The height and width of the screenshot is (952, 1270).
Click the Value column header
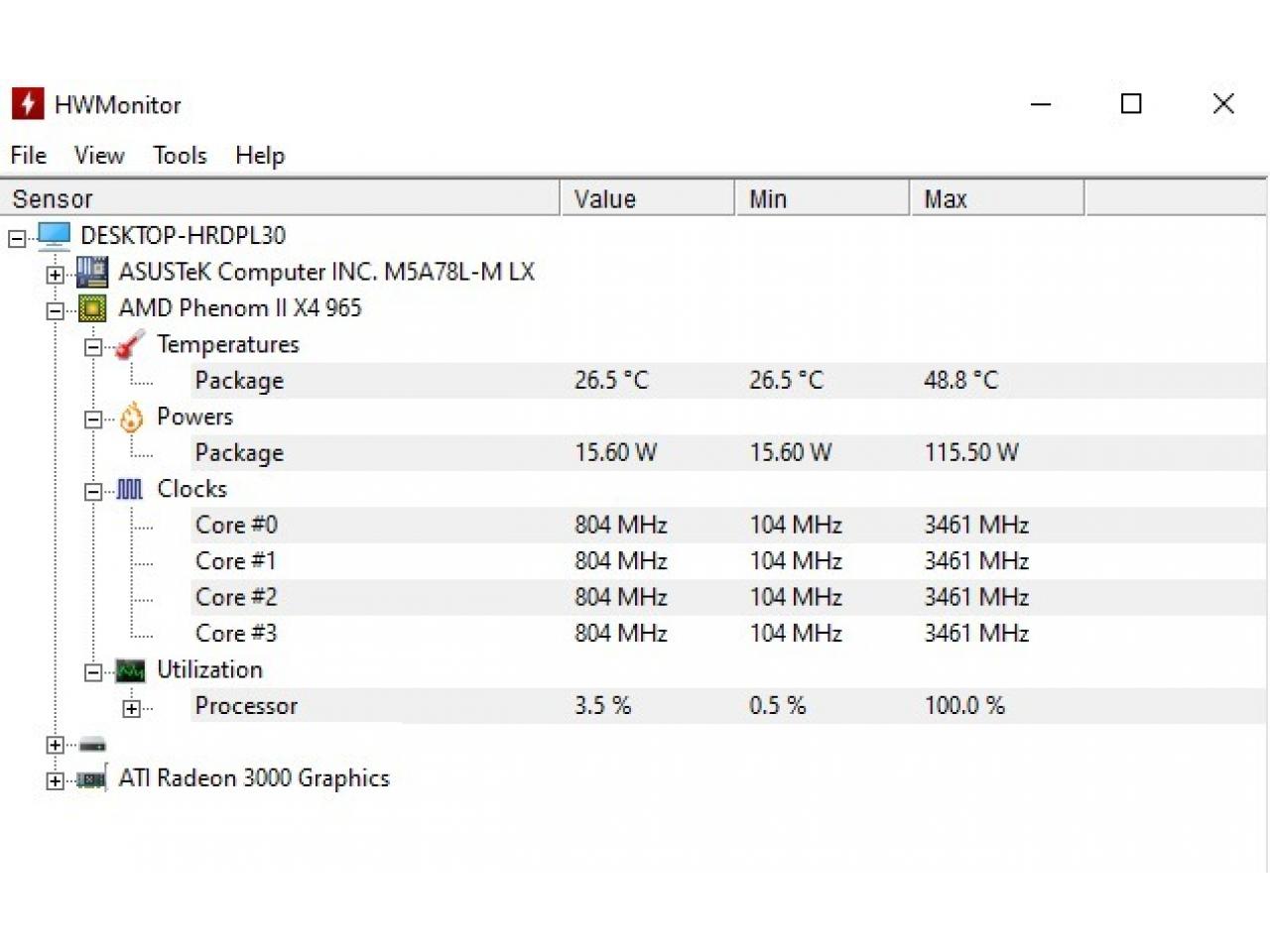[648, 198]
